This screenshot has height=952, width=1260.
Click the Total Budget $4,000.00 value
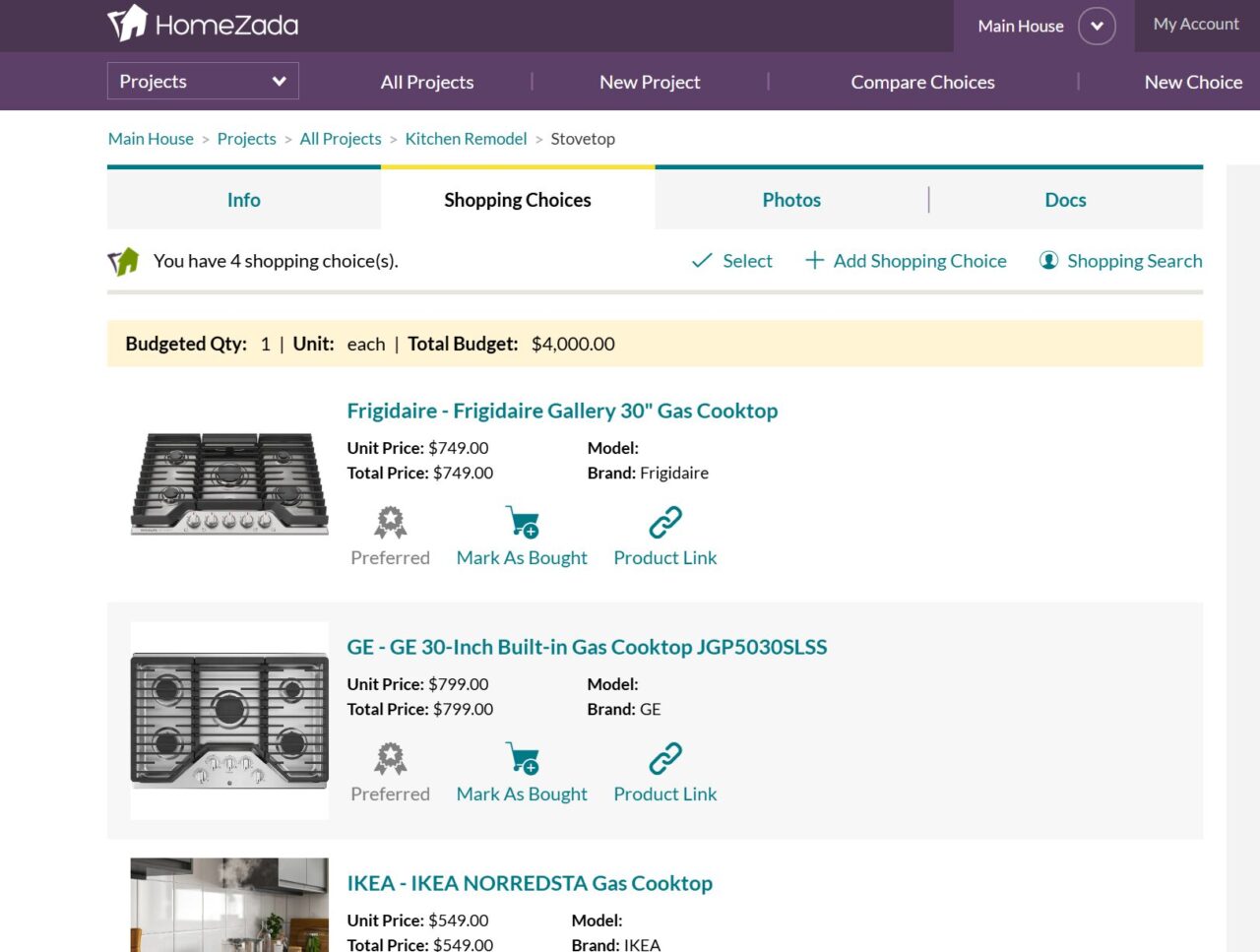click(x=573, y=344)
